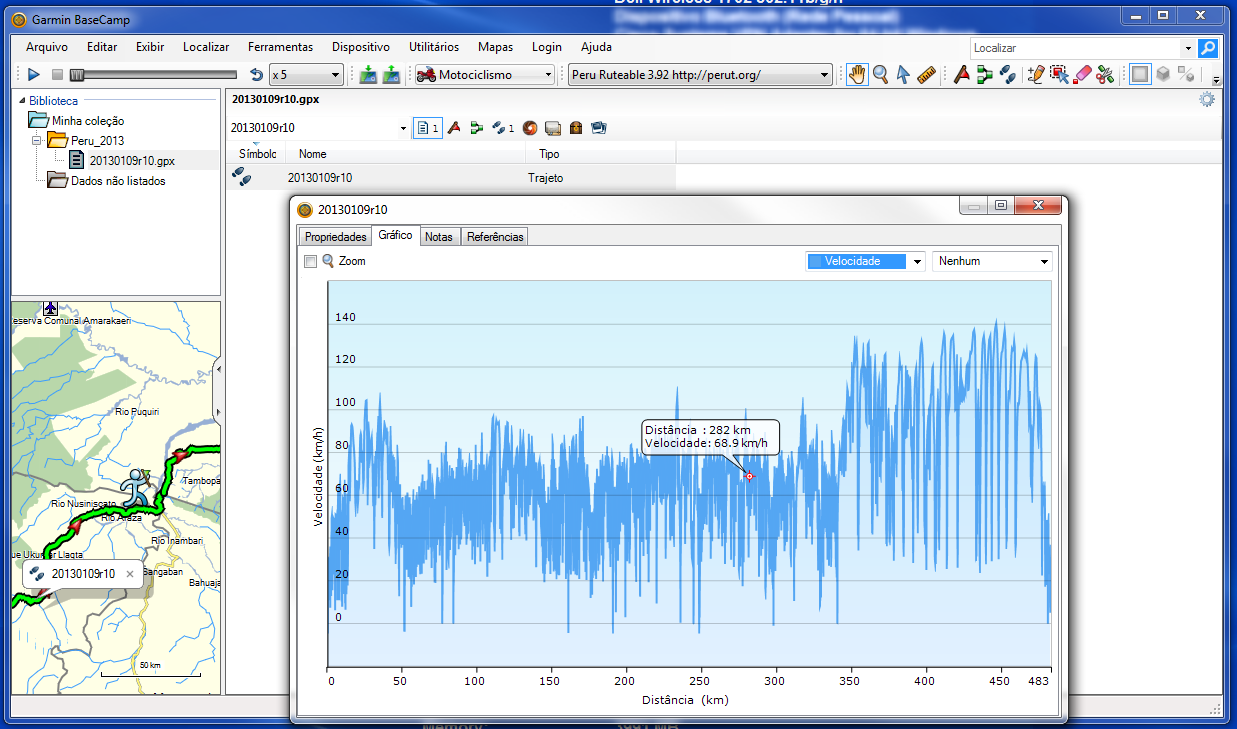The width and height of the screenshot is (1237, 729).
Task: Click the blue search magnifier button
Action: click(1208, 48)
